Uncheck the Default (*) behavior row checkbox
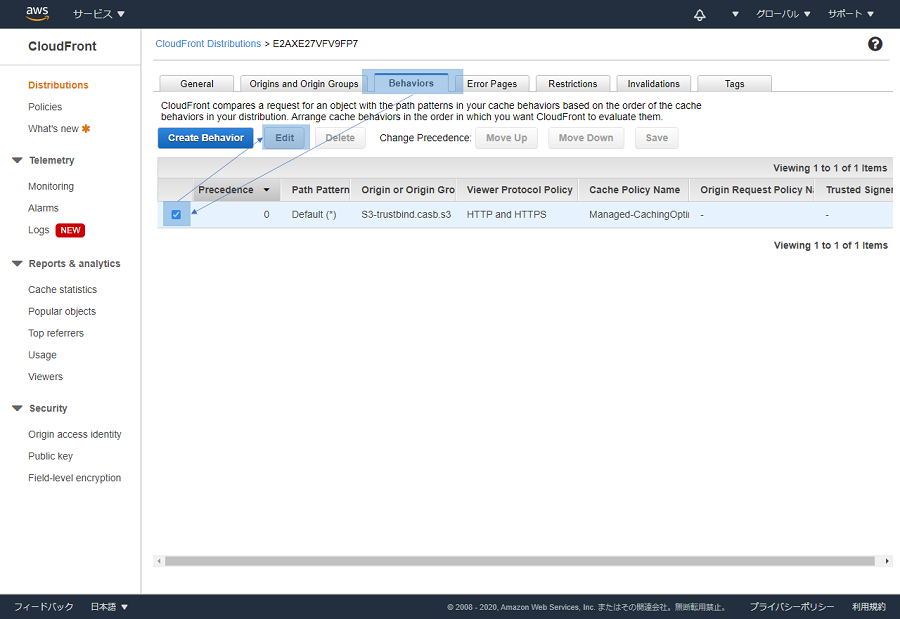Viewport: 900px width, 619px height. coord(176,215)
